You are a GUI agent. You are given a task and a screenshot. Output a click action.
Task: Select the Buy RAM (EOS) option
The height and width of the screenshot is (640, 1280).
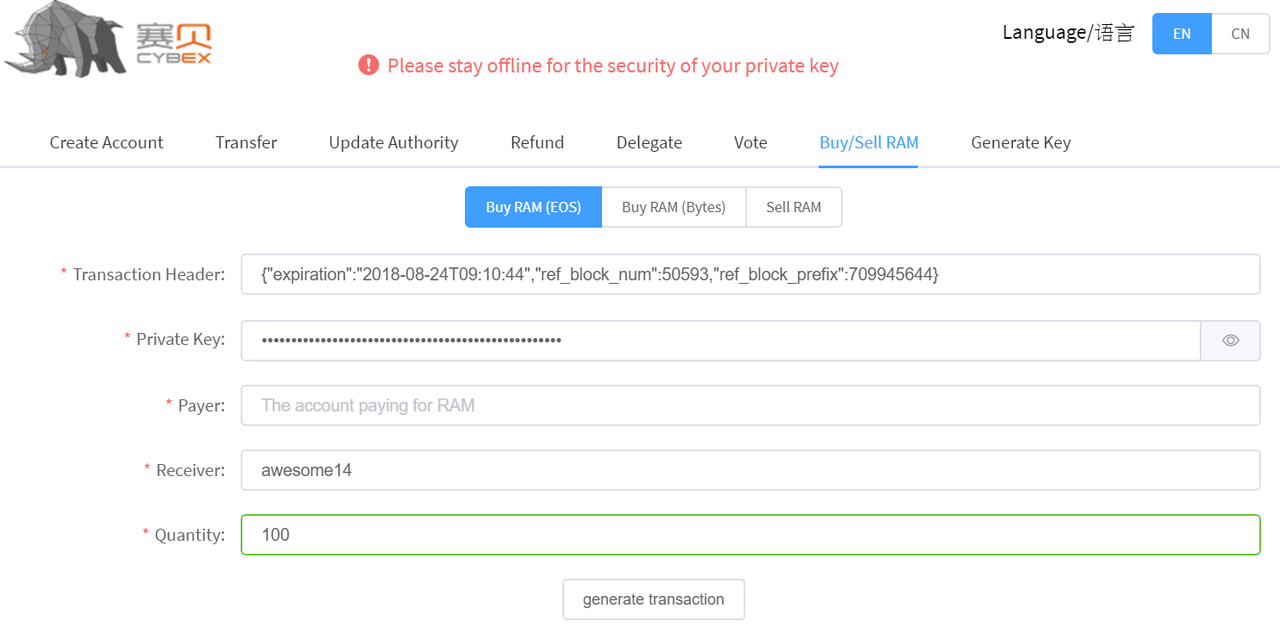point(533,207)
